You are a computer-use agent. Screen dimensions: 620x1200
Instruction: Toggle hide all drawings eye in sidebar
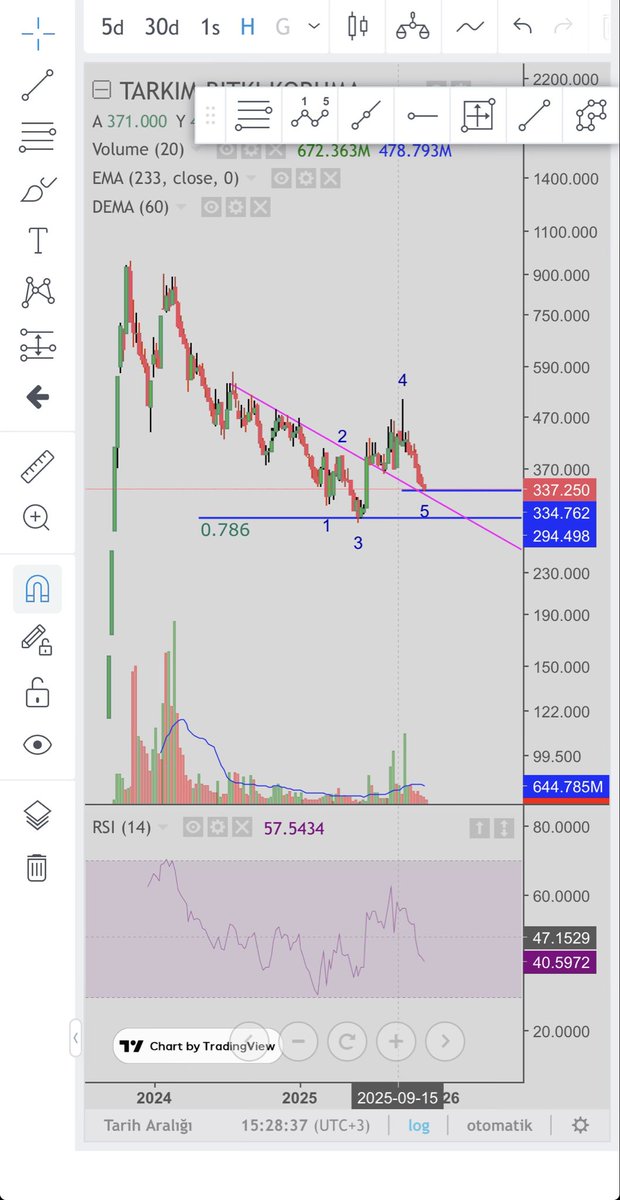point(37,744)
